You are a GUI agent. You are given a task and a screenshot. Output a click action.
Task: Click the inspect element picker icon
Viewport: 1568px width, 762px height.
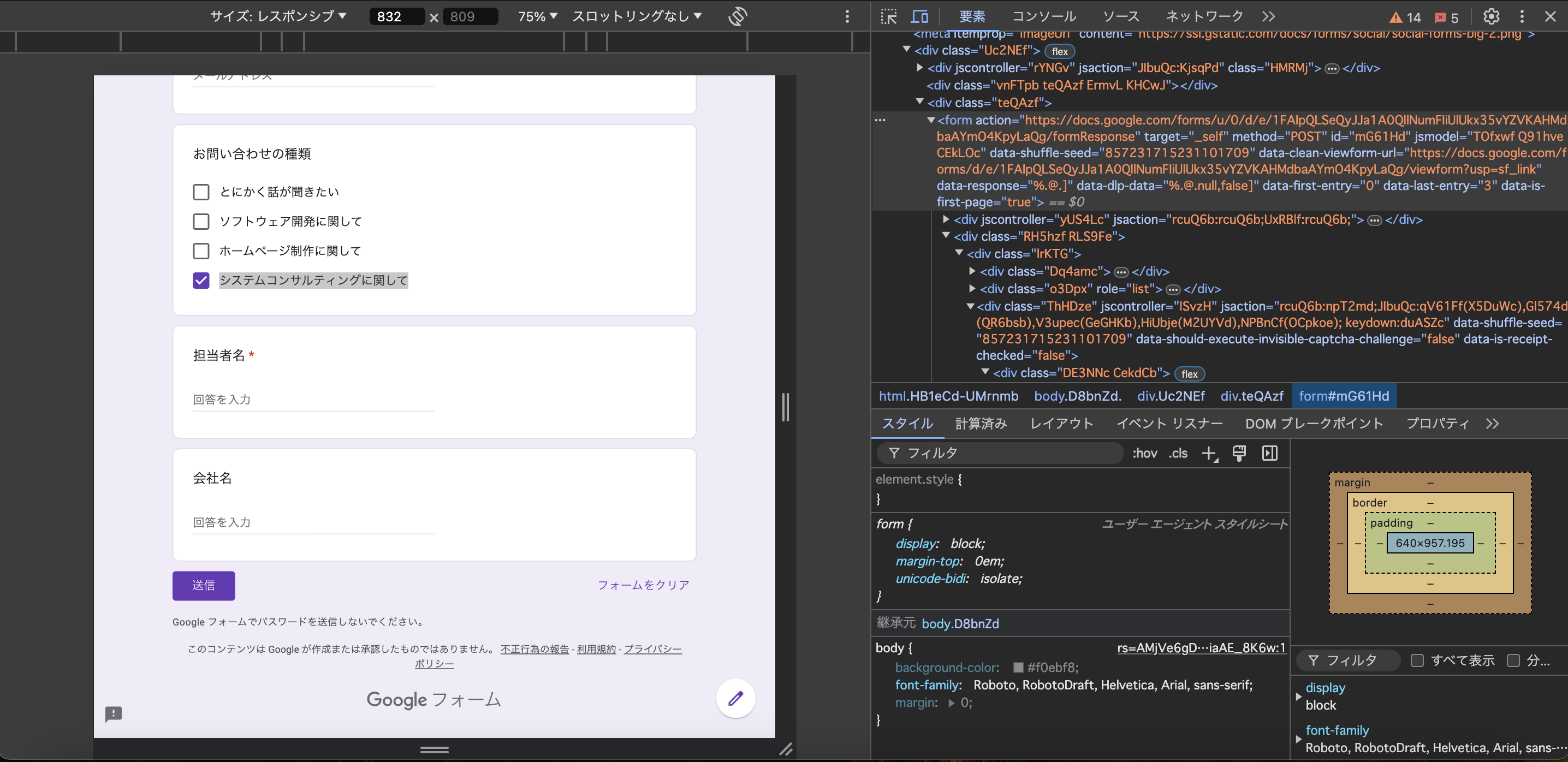point(889,16)
